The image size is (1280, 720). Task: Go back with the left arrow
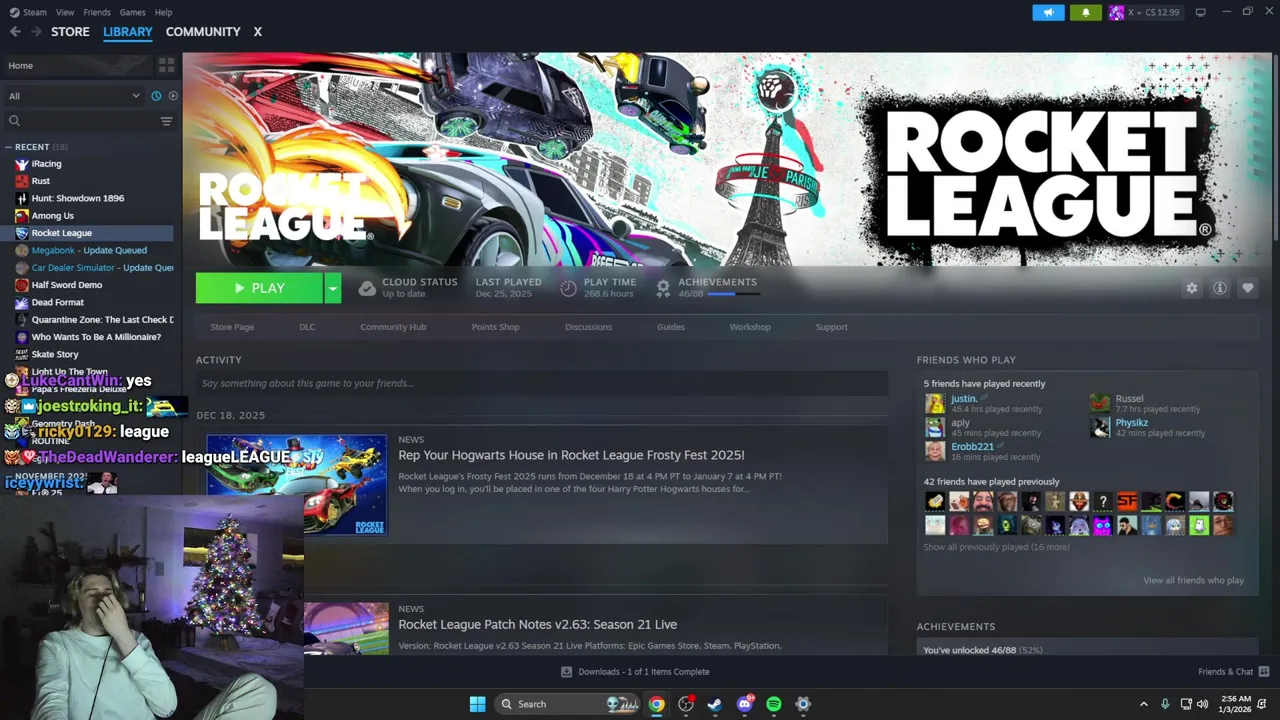click(15, 32)
